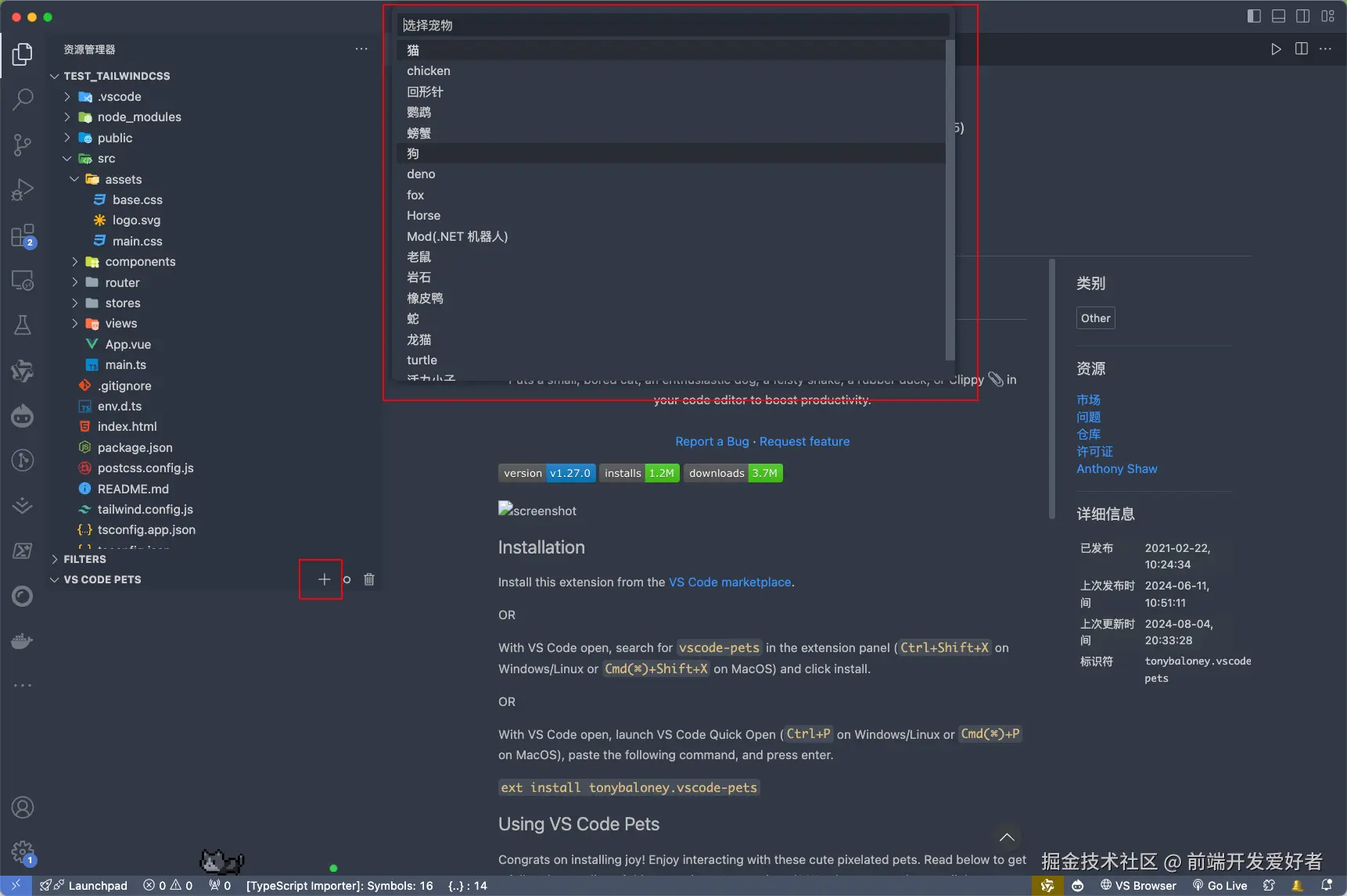1347x896 pixels.
Task: Click VS Browser in status bar
Action: [1138, 886]
